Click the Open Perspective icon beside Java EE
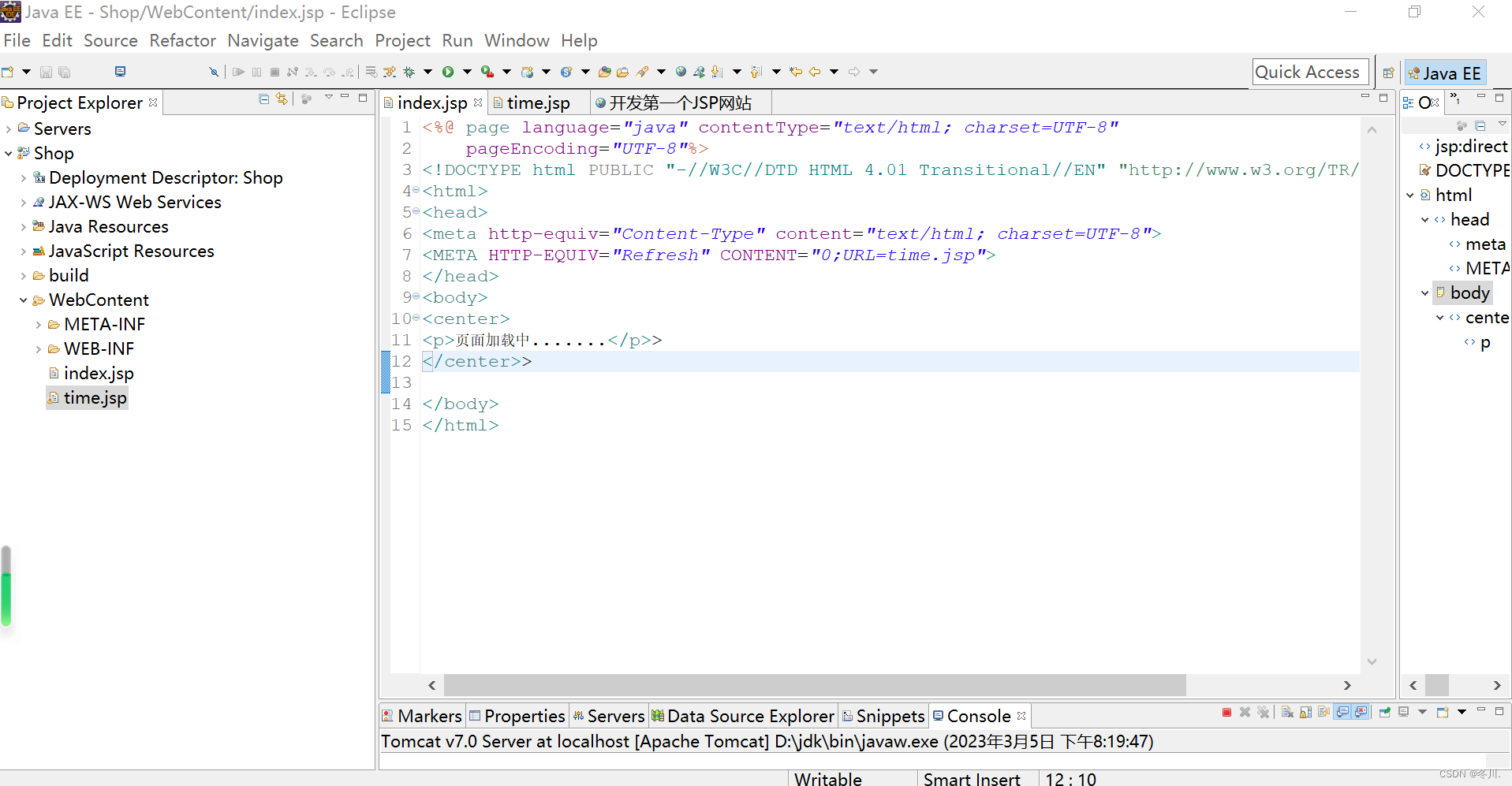 1388,73
